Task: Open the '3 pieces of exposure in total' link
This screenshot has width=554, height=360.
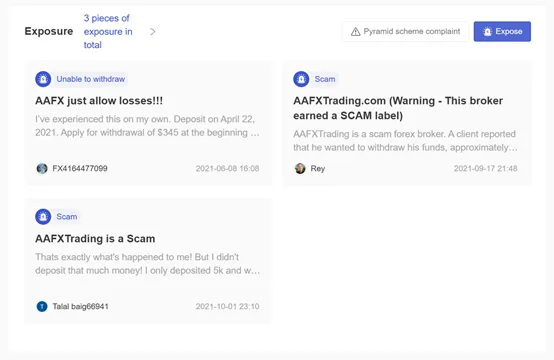Action: coord(108,31)
